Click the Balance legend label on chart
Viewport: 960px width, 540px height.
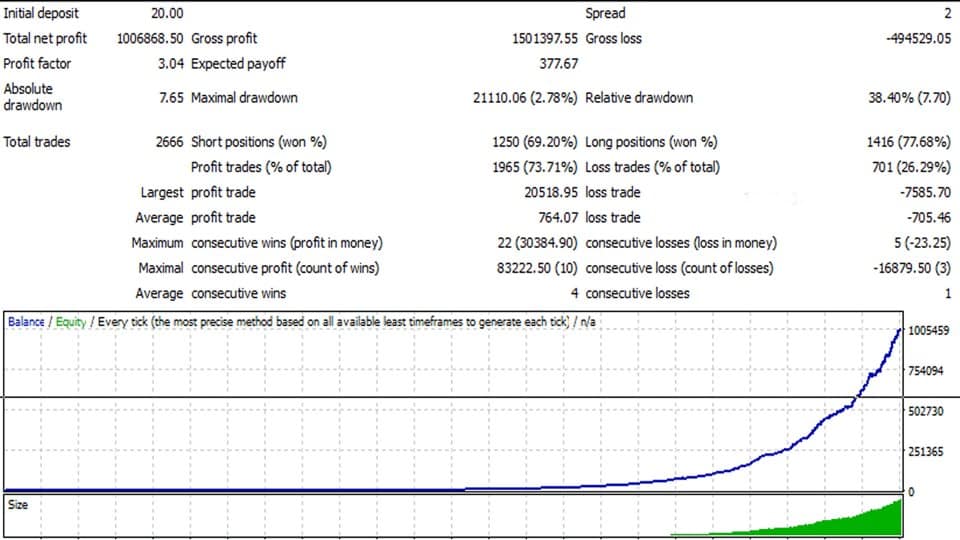[x=26, y=322]
